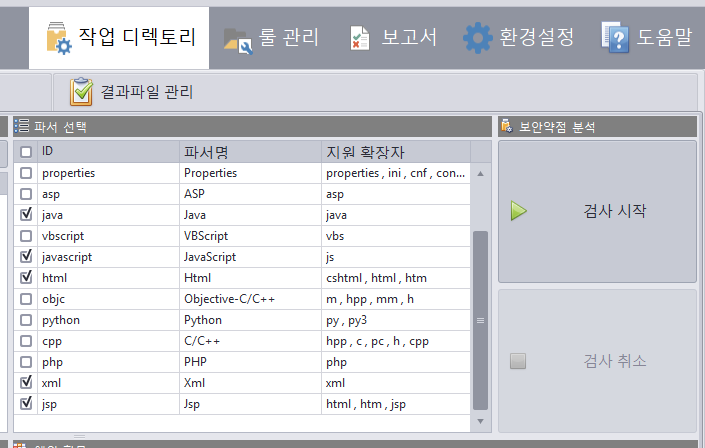The height and width of the screenshot is (448, 705).
Task: Open the 작업 디렉토리 tab
Action: [x=119, y=38]
